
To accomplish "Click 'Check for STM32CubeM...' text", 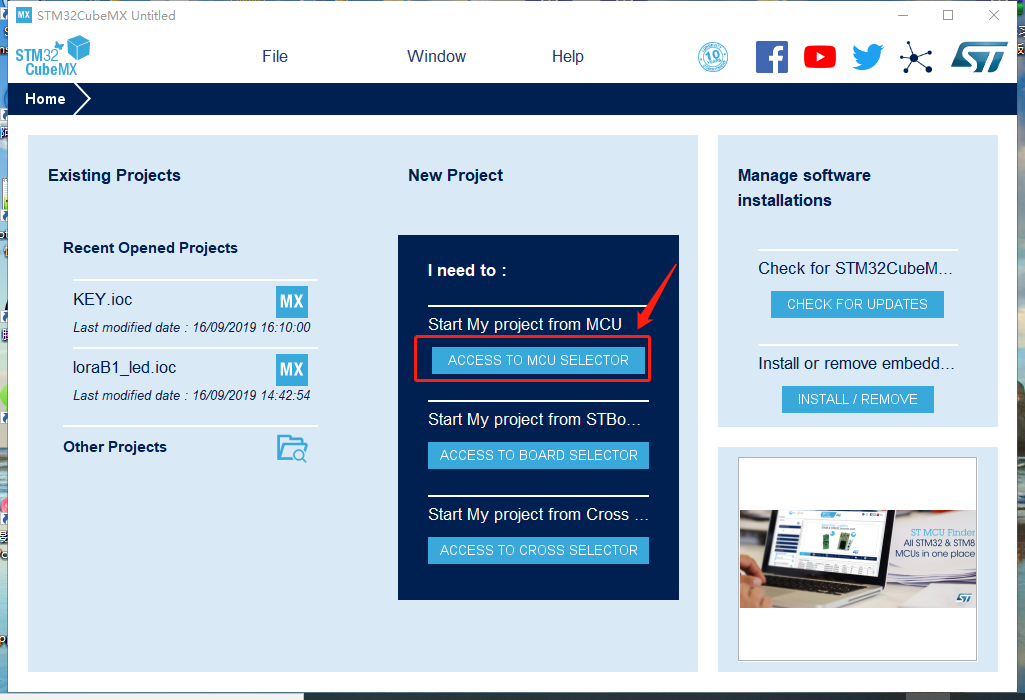I will coord(855,269).
